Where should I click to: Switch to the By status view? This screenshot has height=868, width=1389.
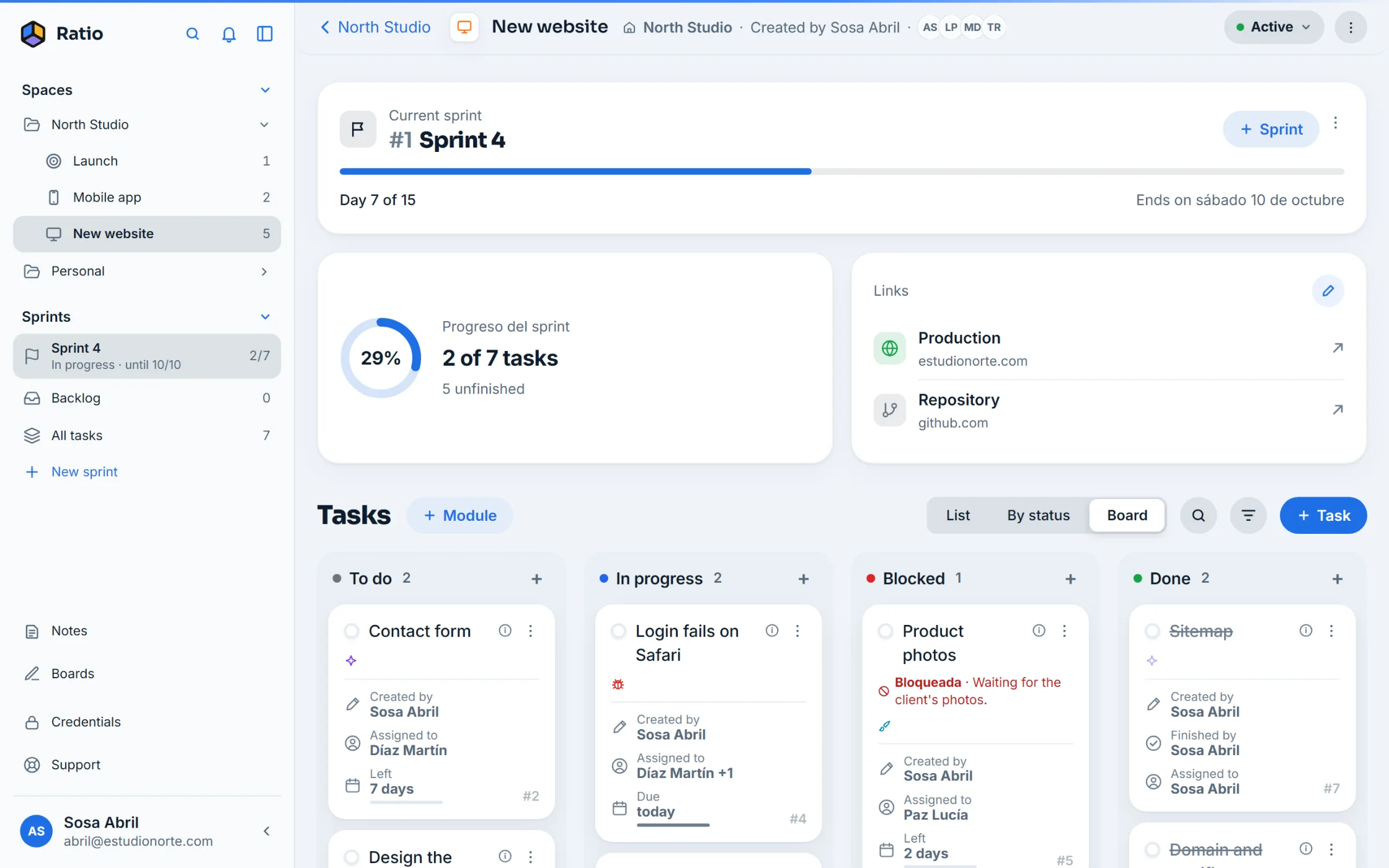click(x=1038, y=515)
